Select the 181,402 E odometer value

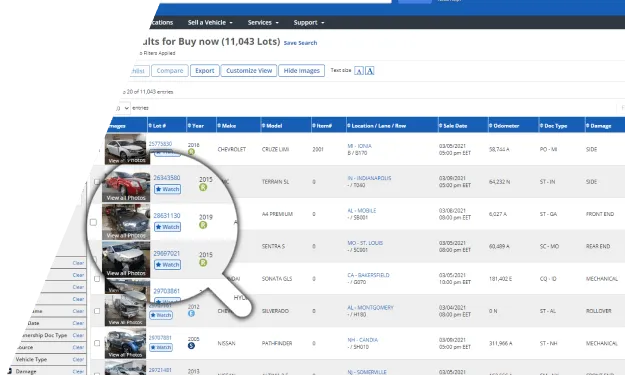point(502,279)
